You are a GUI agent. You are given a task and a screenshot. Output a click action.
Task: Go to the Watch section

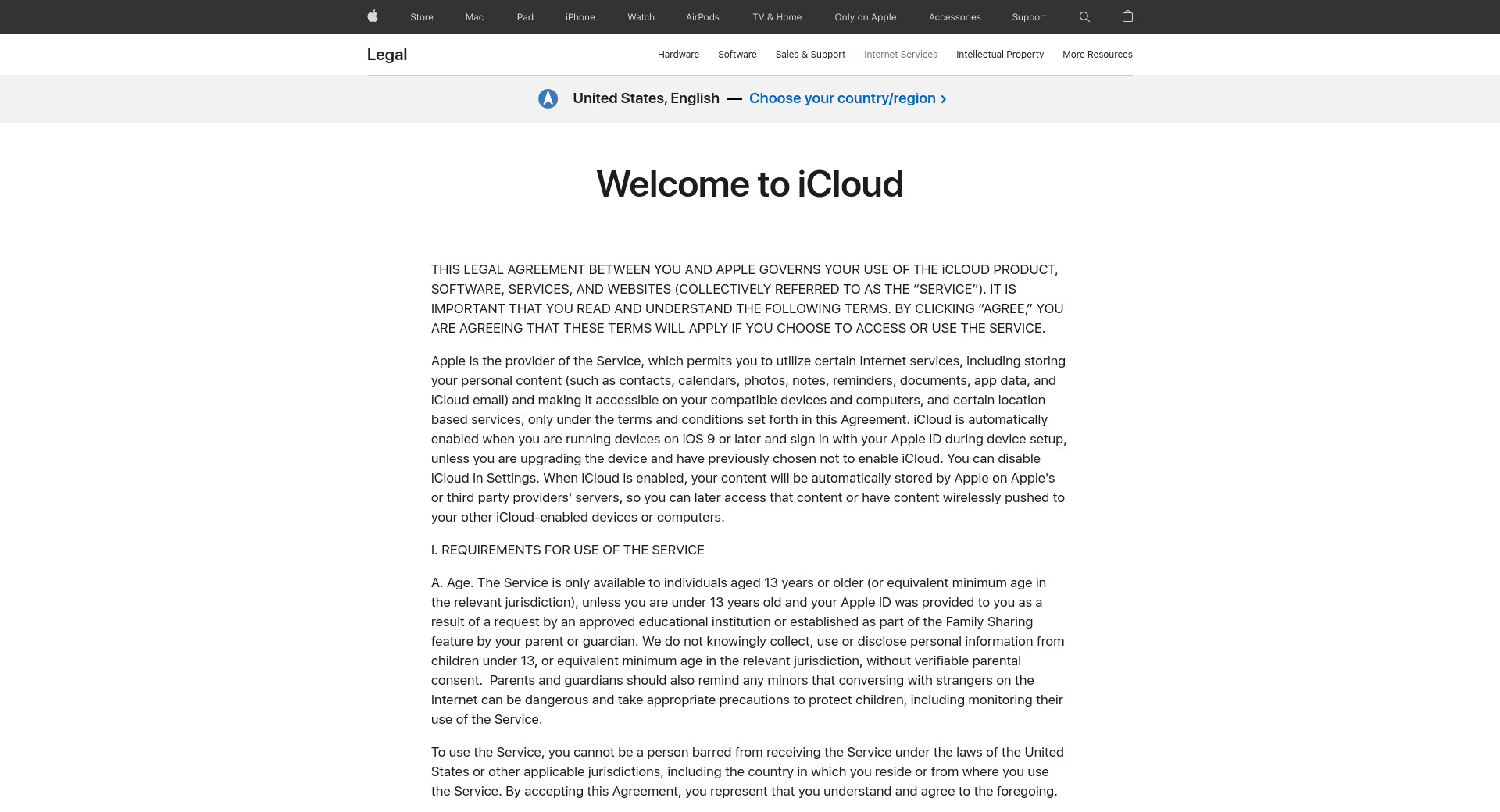pos(641,17)
